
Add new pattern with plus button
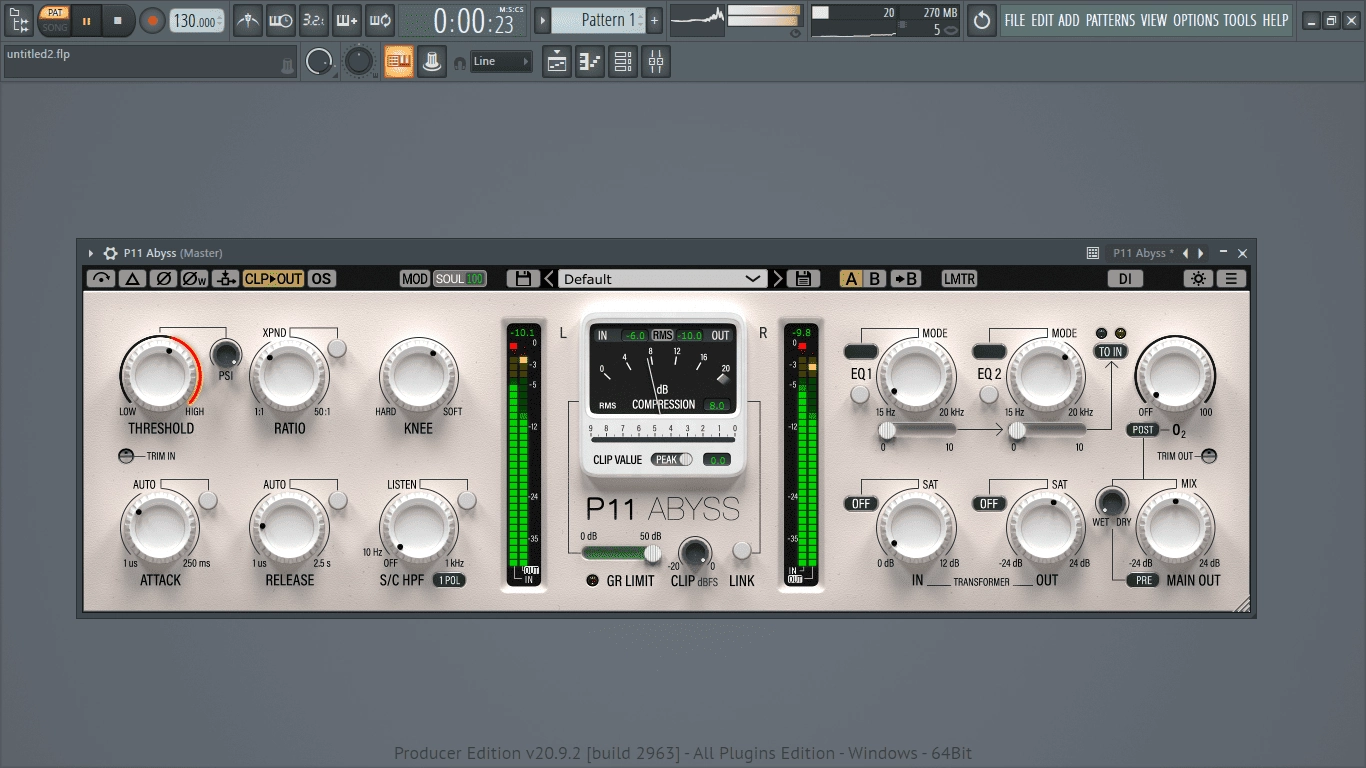click(654, 20)
